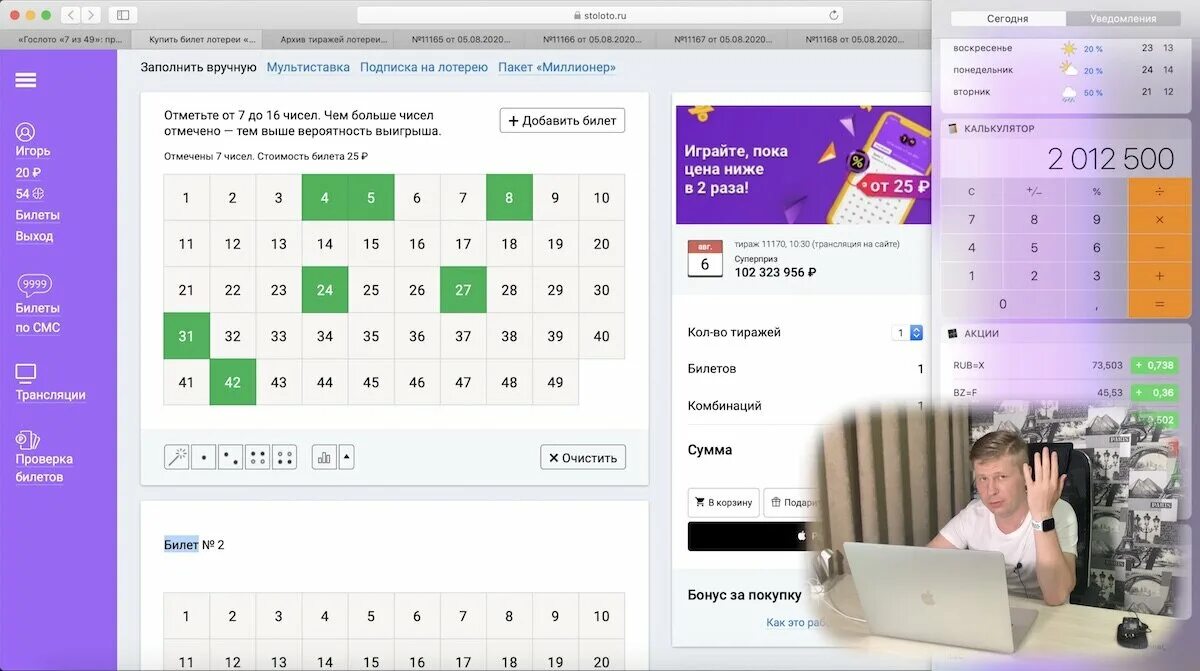Click calculator C clear key
1200x671 pixels.
[971, 191]
